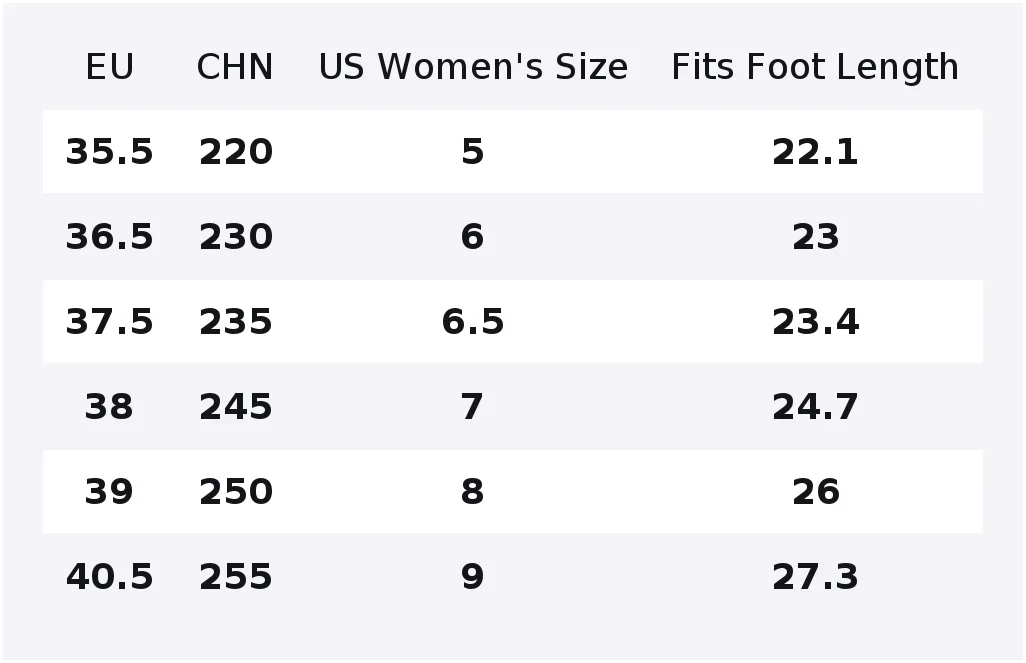Click CHN size 220 cell

tap(236, 152)
